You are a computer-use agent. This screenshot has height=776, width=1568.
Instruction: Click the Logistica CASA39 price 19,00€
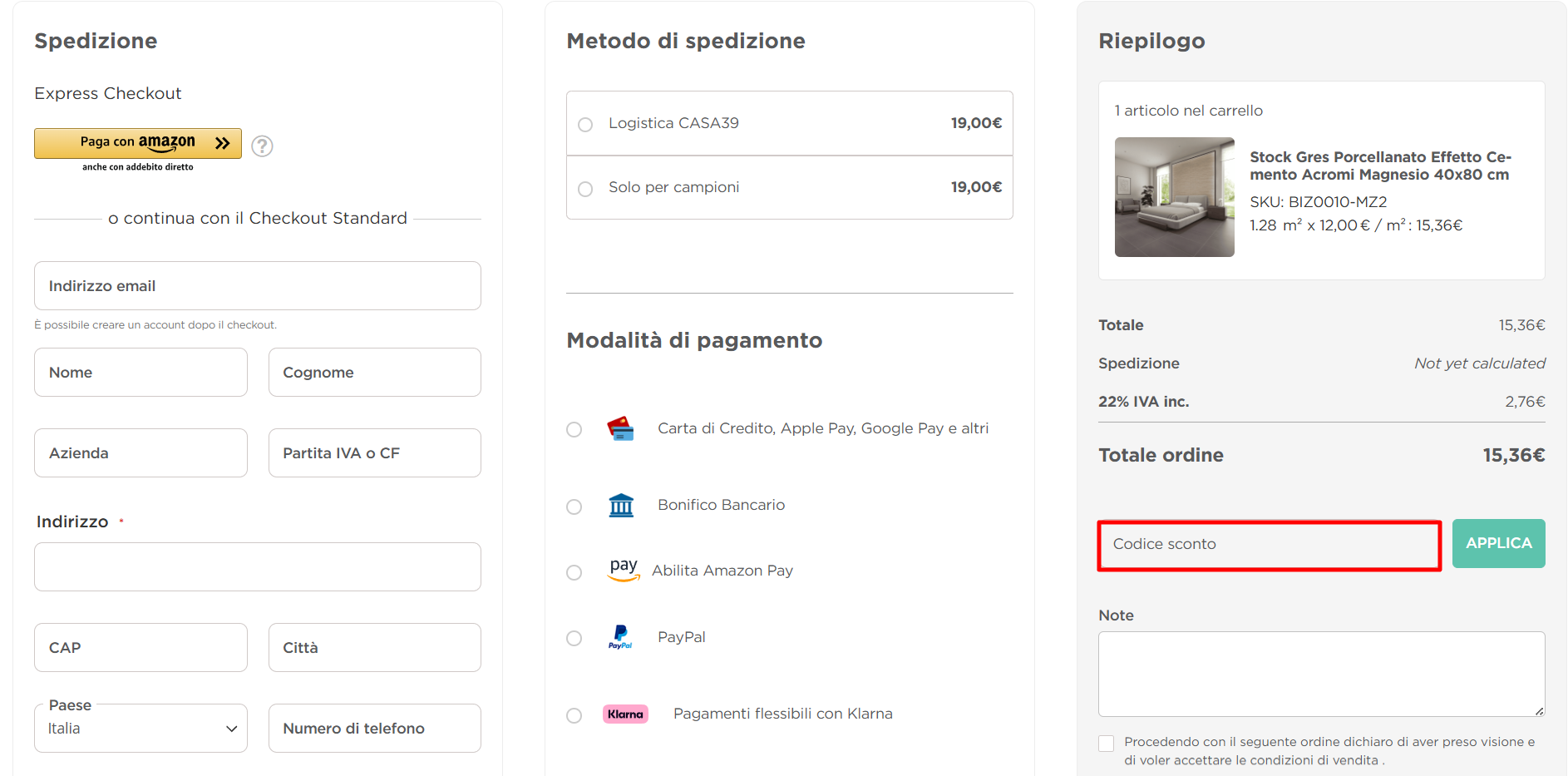click(976, 123)
